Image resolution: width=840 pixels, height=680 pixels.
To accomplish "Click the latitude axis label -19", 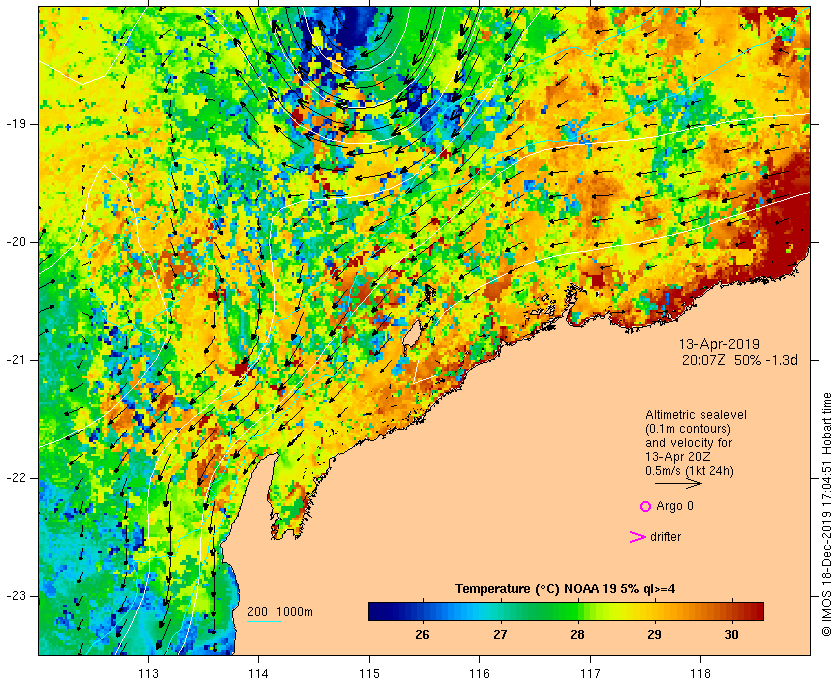I will 16,124.
